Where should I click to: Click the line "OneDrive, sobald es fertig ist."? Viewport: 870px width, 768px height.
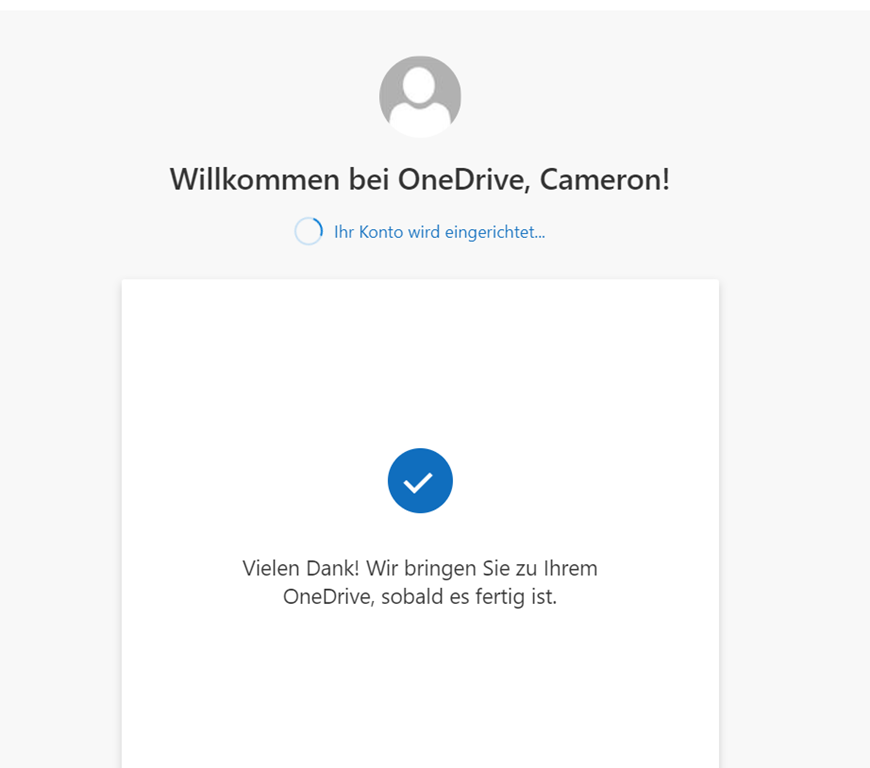click(x=420, y=597)
